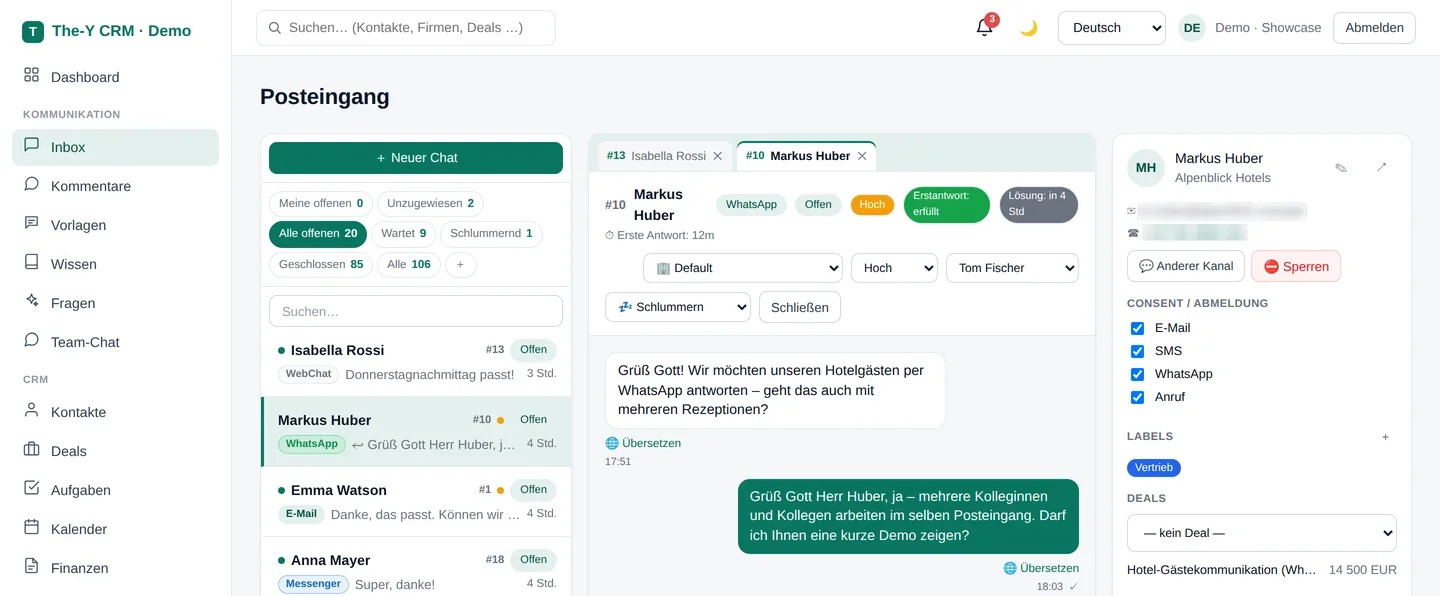Click the The-Y CRM logo icon
The width and height of the screenshot is (1440, 596).
pyautogui.click(x=33, y=31)
